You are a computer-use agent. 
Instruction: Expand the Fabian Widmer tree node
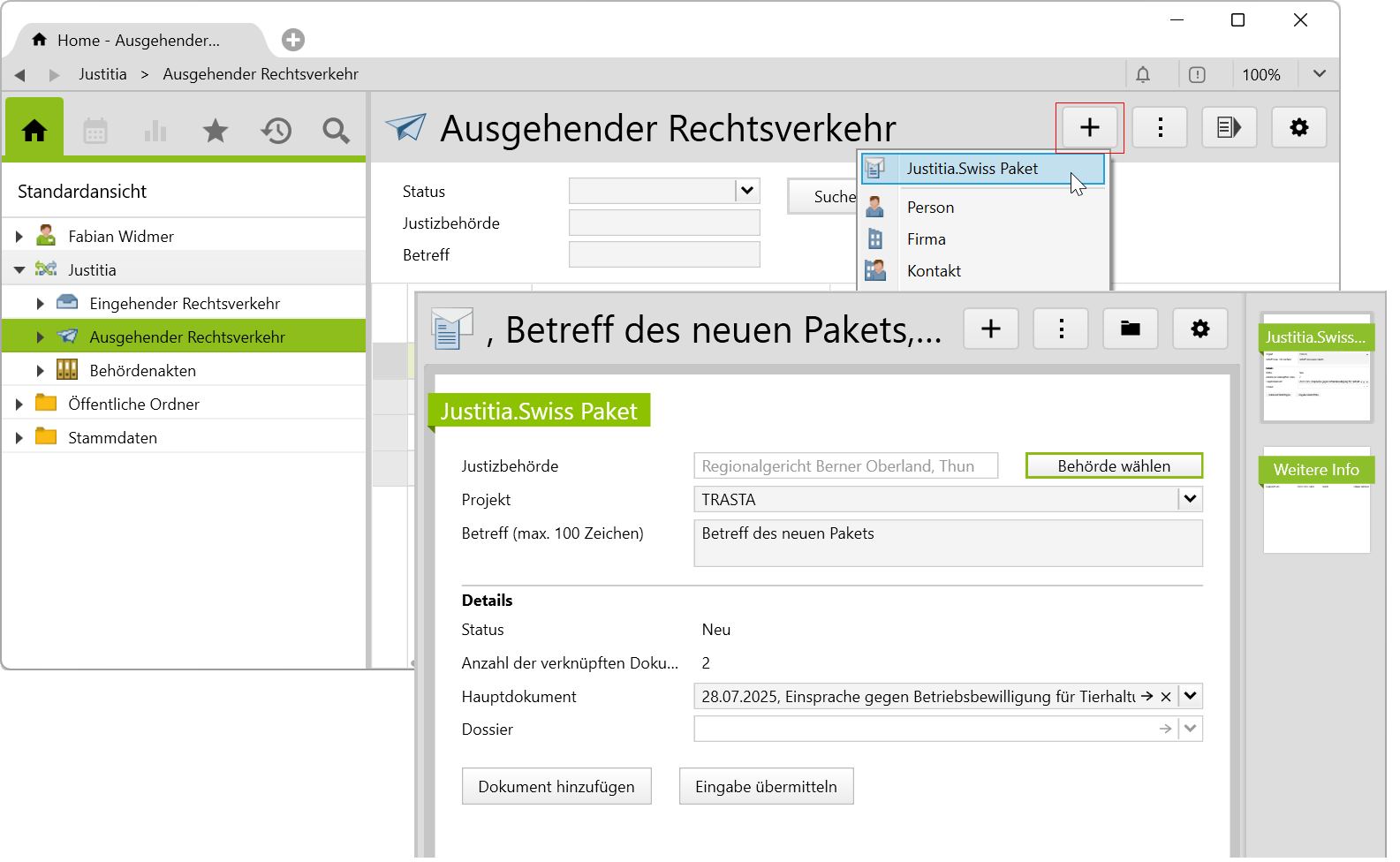point(19,237)
